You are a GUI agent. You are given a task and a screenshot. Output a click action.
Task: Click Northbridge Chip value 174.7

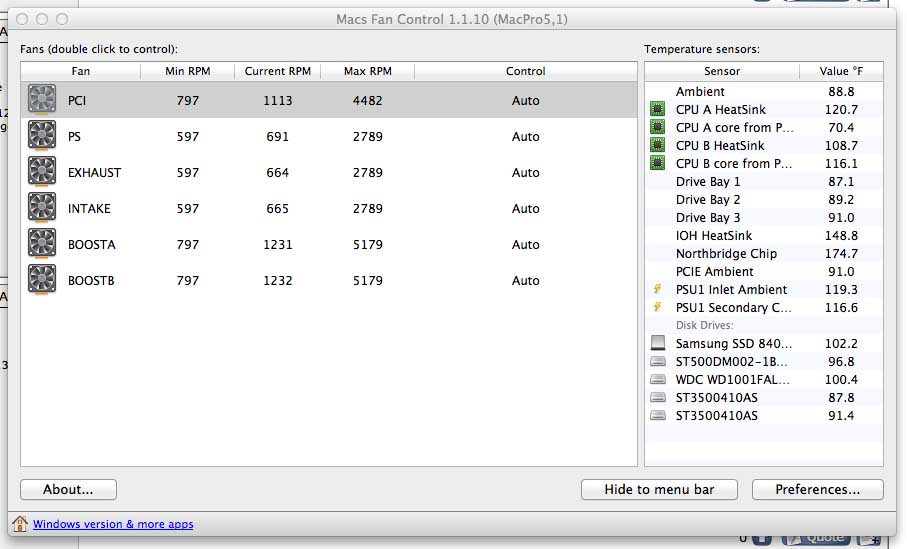point(841,253)
